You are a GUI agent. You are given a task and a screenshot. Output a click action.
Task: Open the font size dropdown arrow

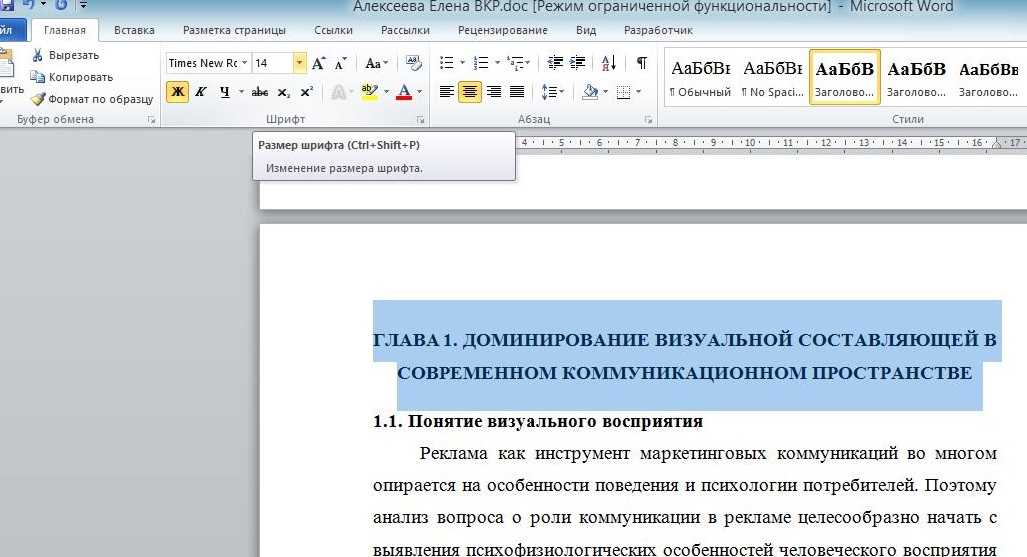point(299,63)
